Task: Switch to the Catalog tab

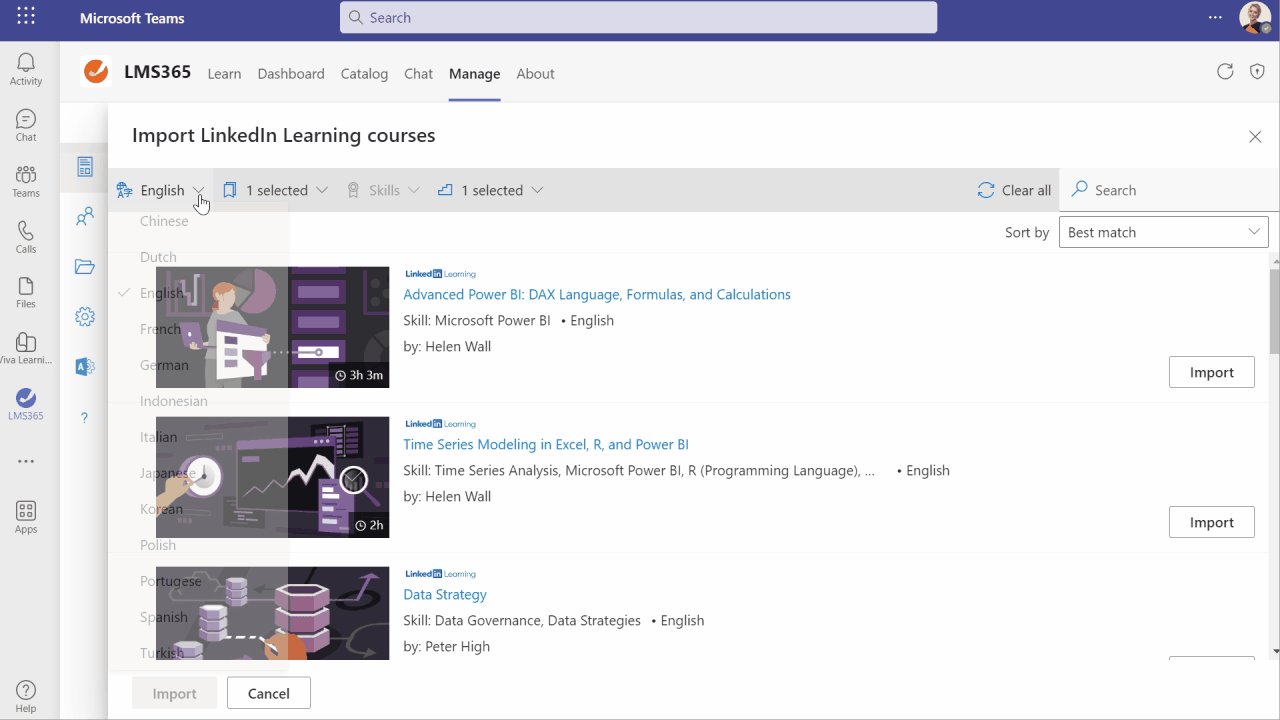Action: tap(364, 74)
